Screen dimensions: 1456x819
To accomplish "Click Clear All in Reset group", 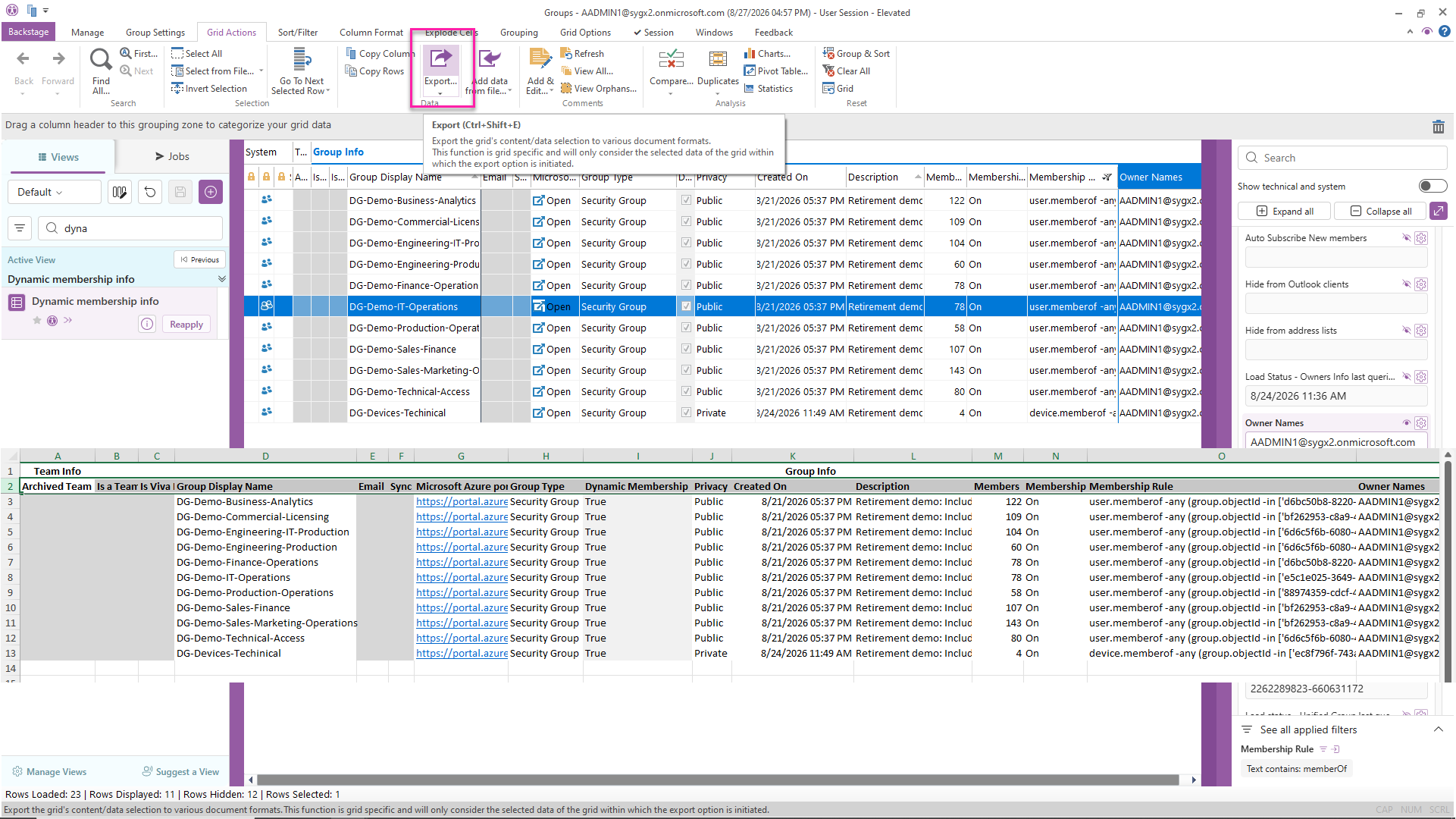I will coord(846,71).
